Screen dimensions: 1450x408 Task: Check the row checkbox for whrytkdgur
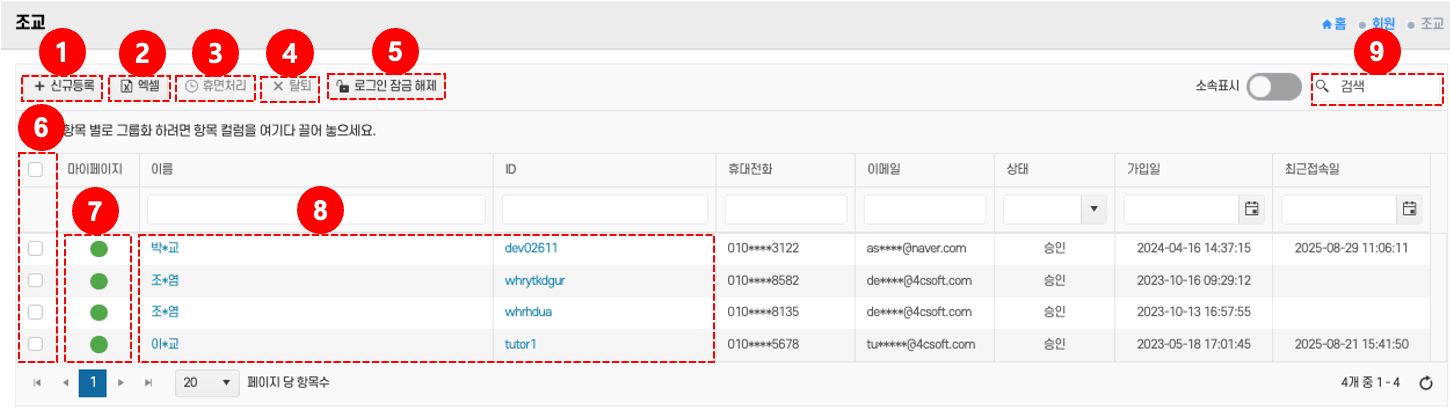point(35,281)
